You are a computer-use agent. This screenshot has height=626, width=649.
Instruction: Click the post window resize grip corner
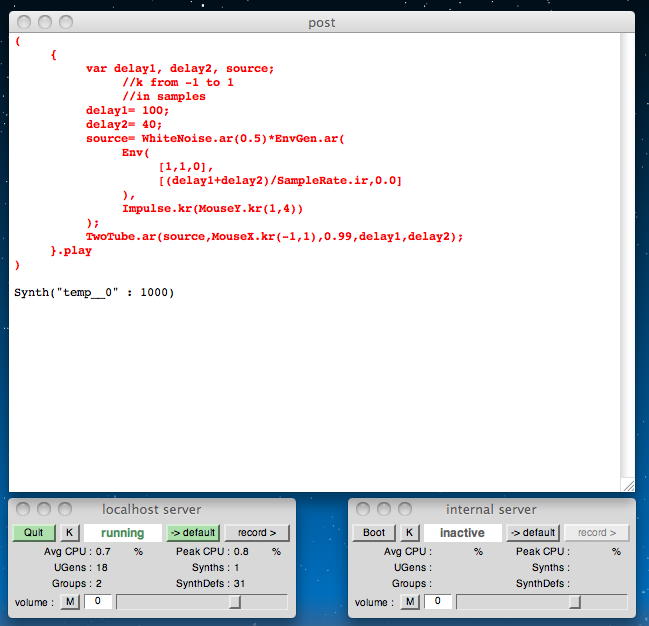[627, 485]
